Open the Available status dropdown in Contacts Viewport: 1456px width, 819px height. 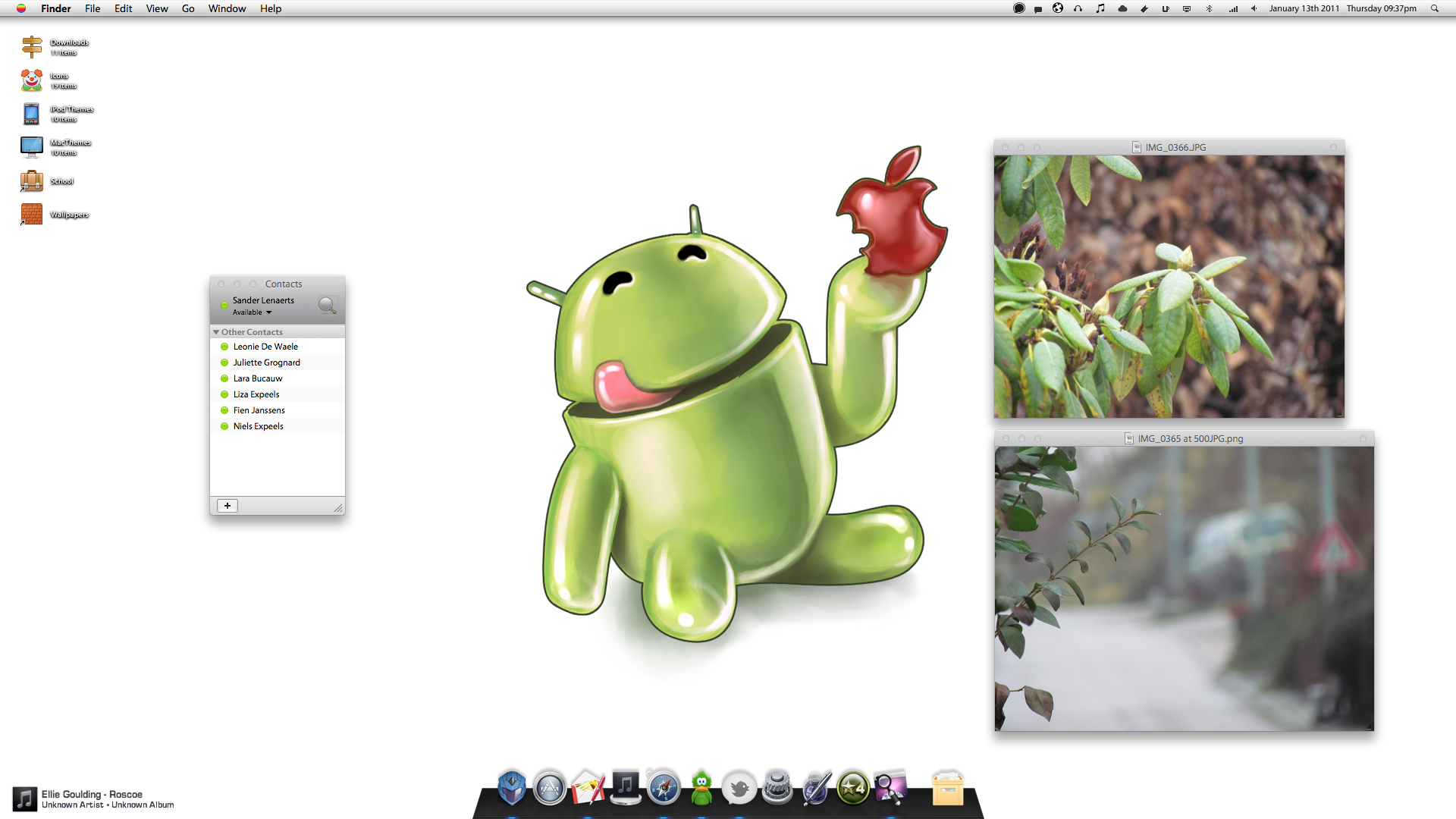[252, 312]
